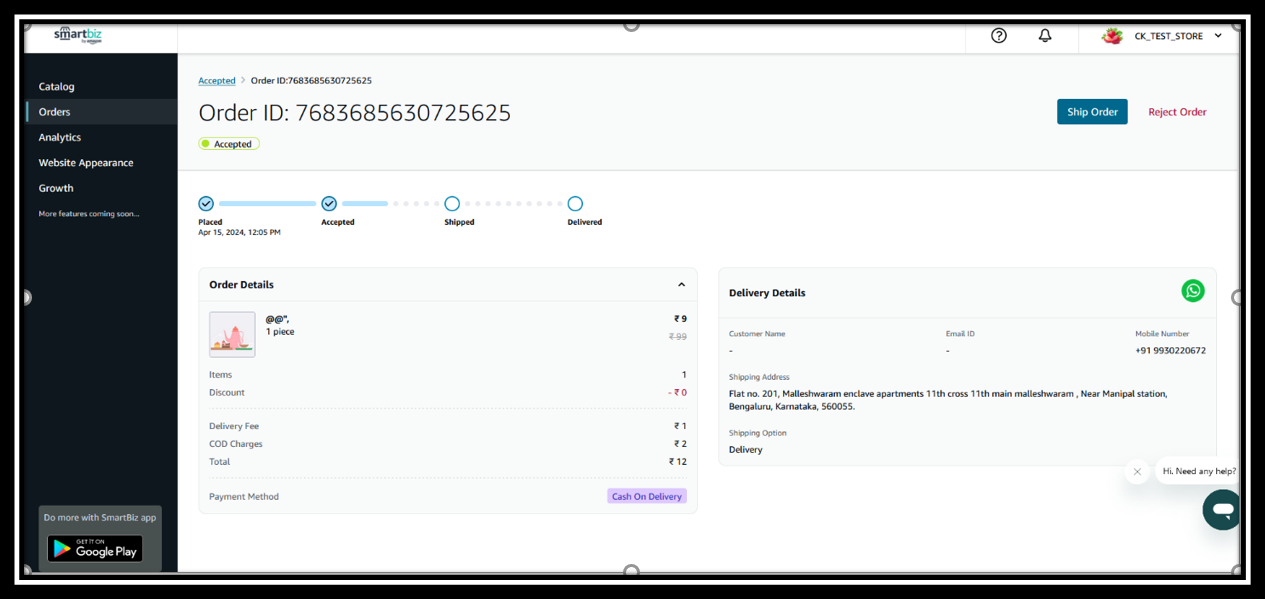Click the struck-through price ₹ 99
Image resolution: width=1265 pixels, height=599 pixels.
pos(678,337)
